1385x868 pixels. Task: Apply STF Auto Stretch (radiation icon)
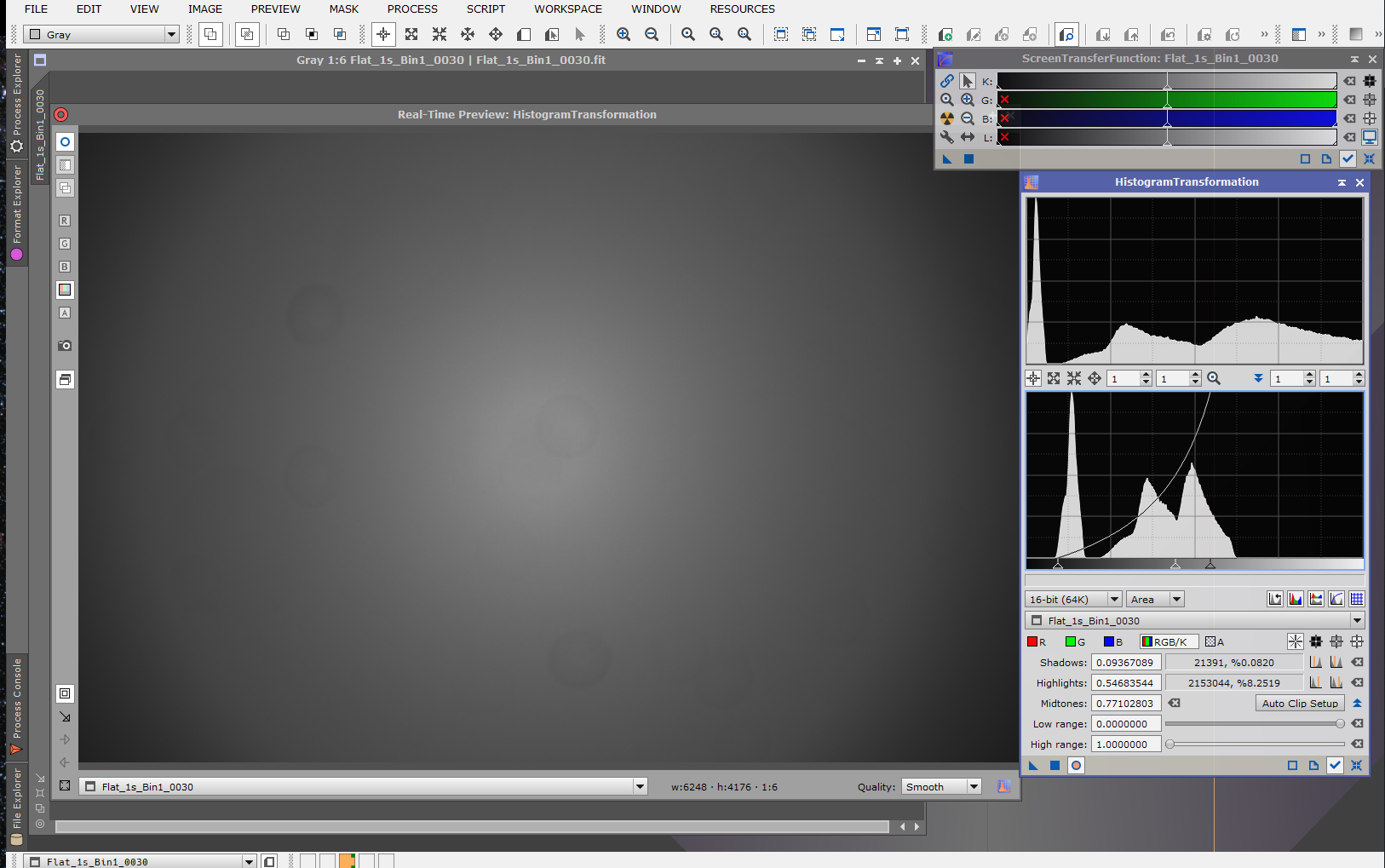[x=947, y=118]
